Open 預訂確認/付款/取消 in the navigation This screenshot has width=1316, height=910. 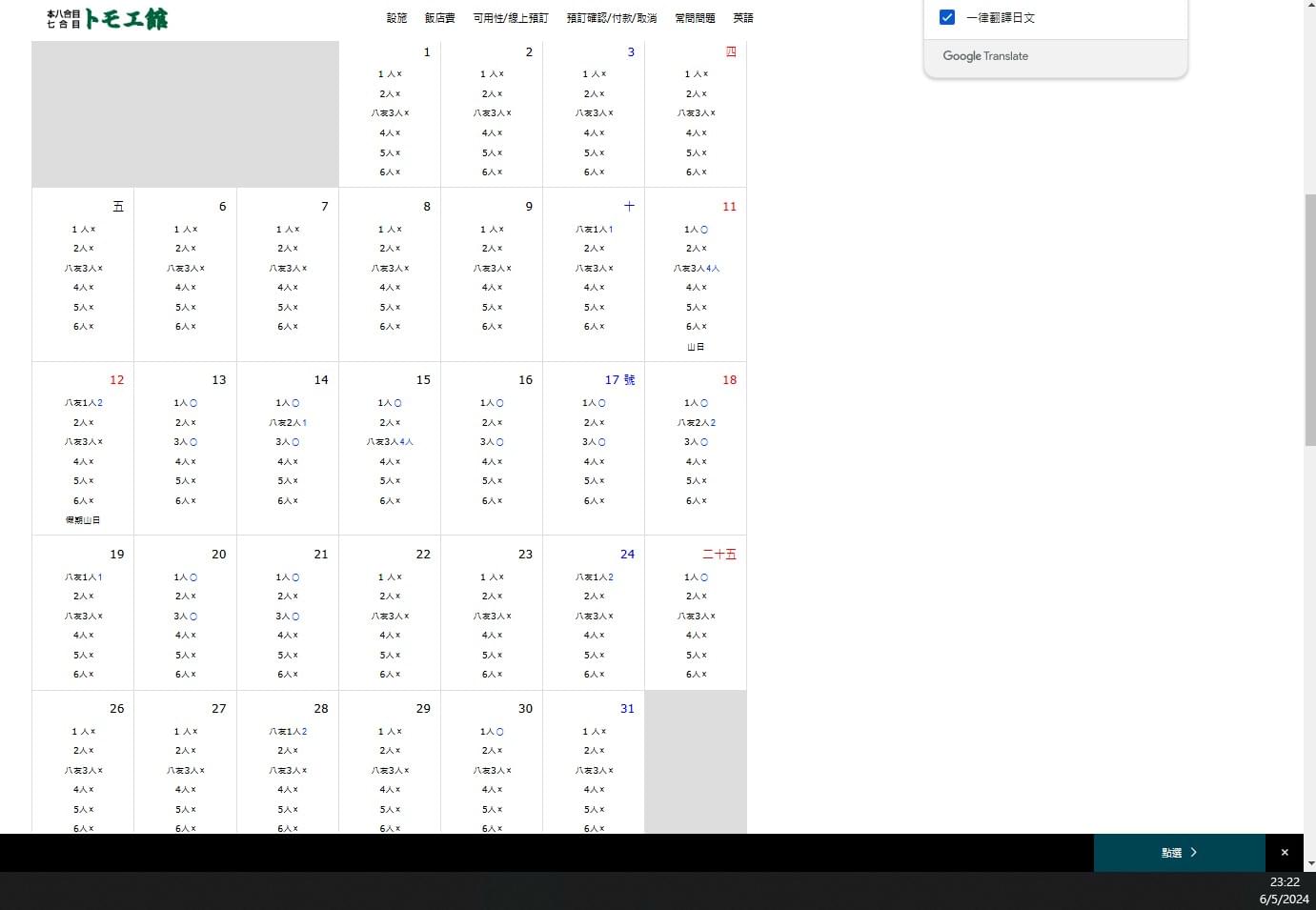611,18
